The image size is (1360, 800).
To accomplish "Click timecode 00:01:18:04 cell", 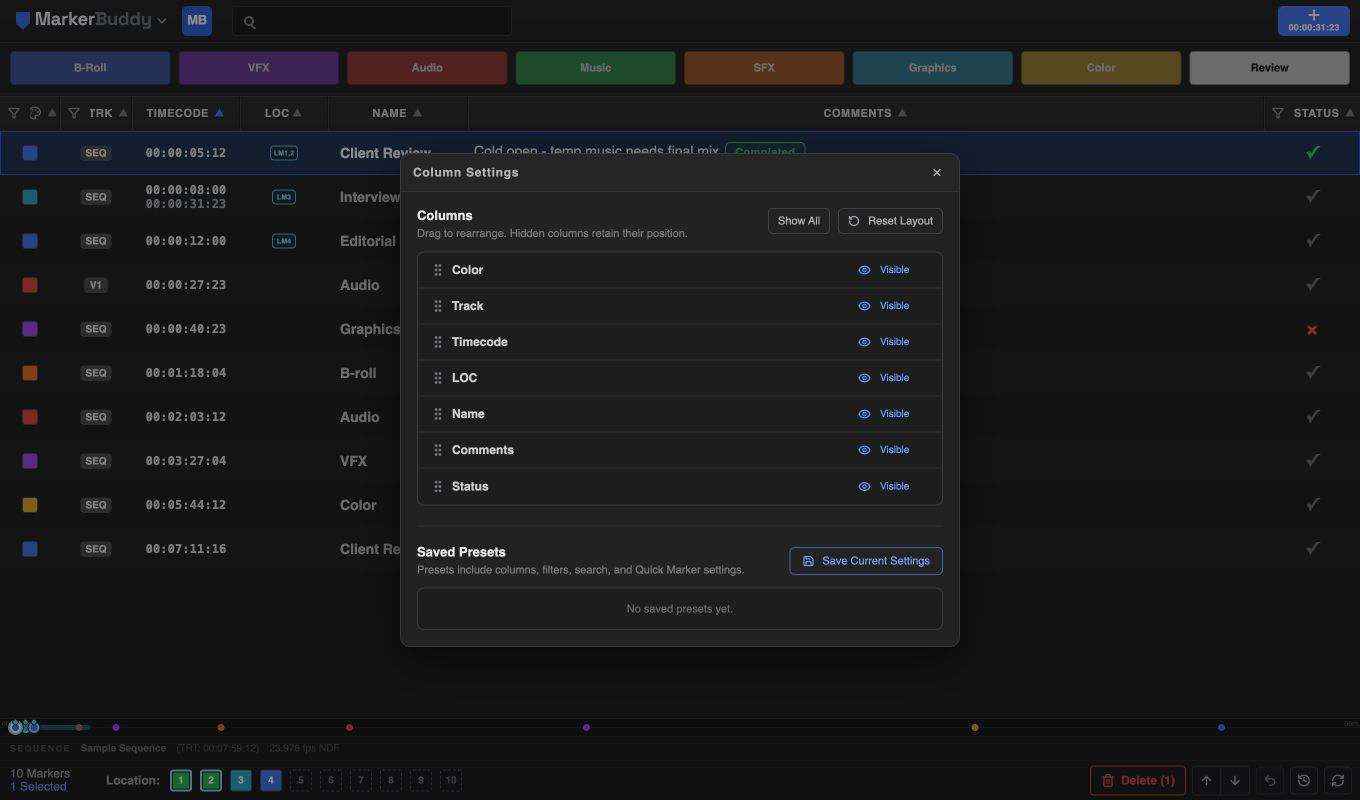I will click(186, 373).
